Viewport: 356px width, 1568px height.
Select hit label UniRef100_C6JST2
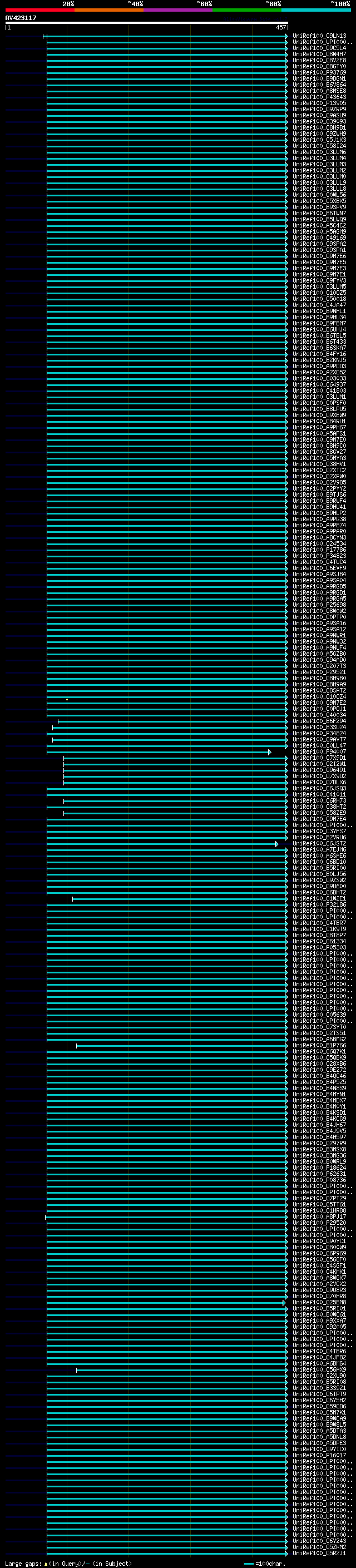point(319,843)
